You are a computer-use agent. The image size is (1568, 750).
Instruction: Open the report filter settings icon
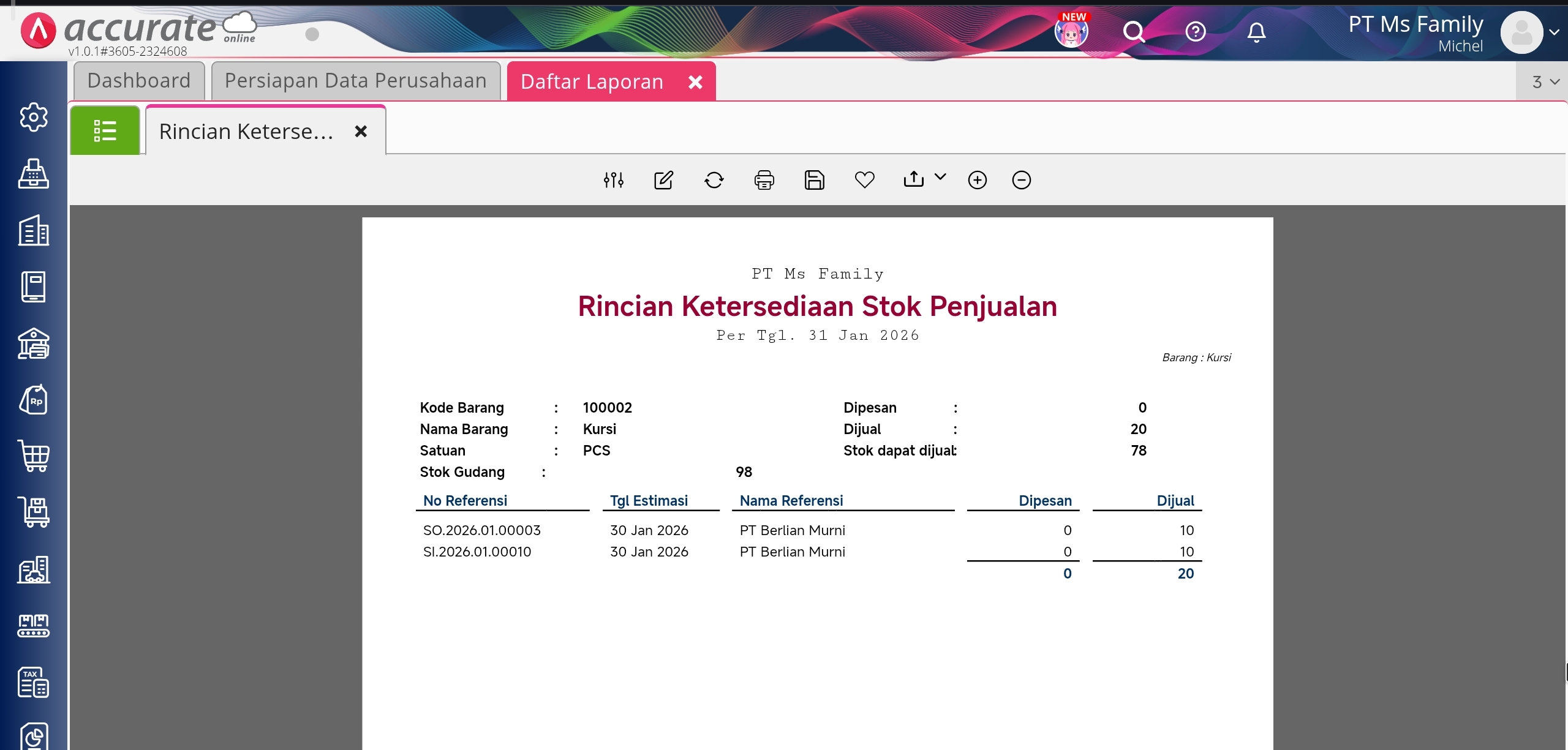[x=613, y=180]
